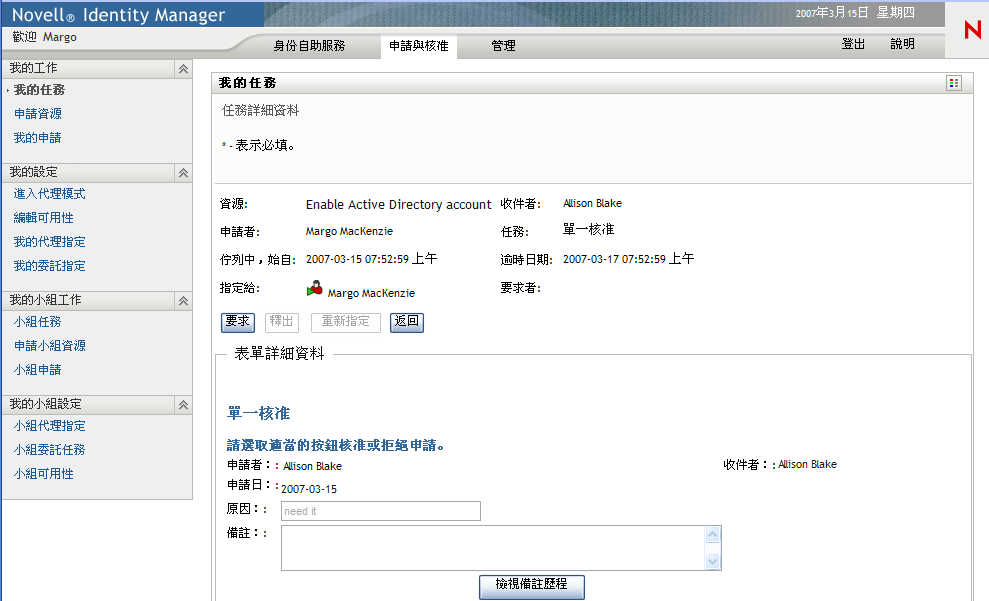Open the 說明 help link
Image resolution: width=989 pixels, height=601 pixels.
click(x=902, y=44)
